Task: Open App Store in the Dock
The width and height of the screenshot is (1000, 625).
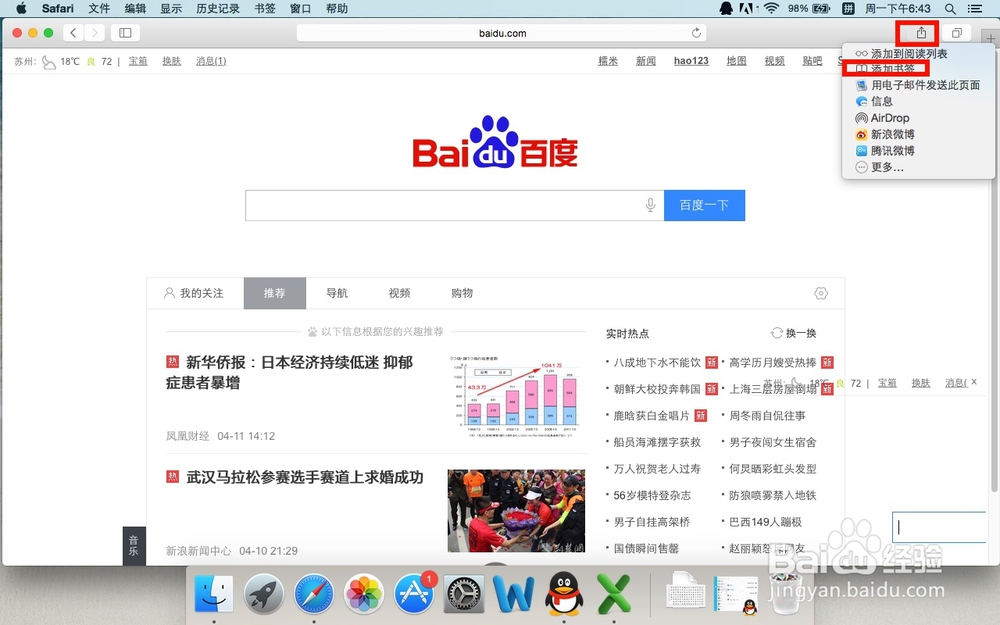Action: pos(414,593)
